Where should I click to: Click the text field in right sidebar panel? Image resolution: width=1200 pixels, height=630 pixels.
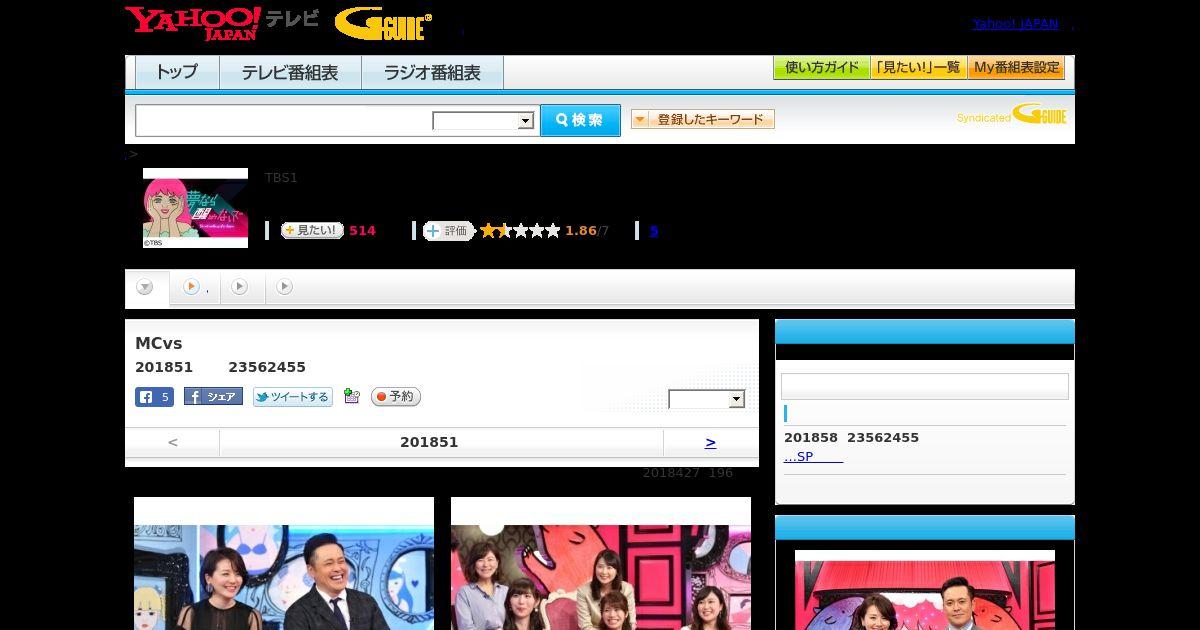pos(925,387)
